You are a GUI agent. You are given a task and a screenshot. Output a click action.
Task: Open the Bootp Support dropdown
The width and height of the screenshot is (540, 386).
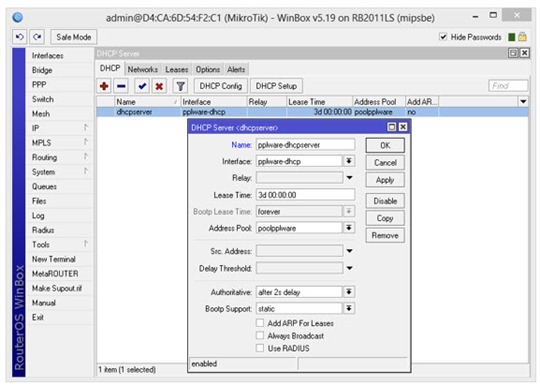pos(349,308)
